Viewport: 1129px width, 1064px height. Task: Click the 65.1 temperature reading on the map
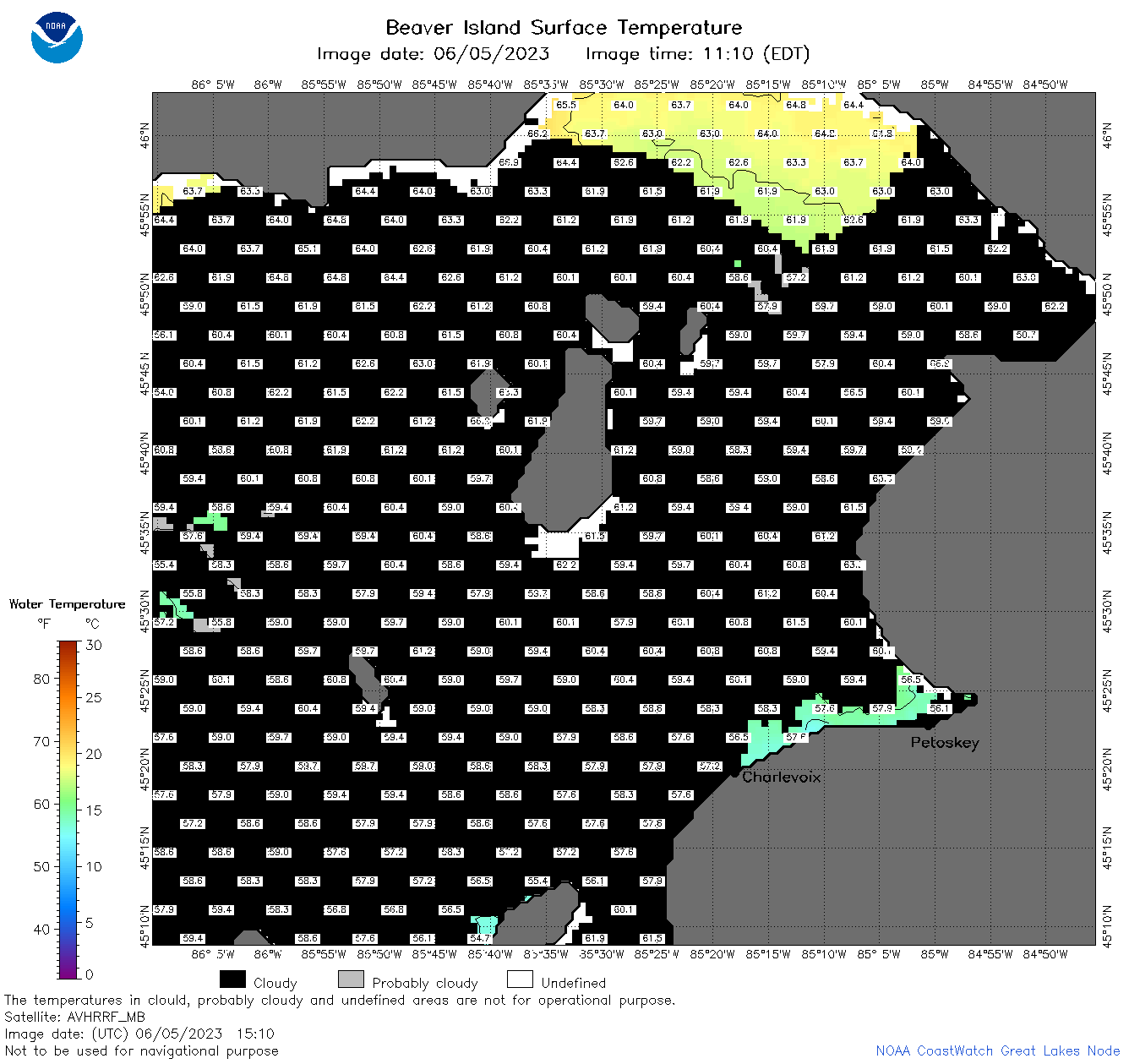pyautogui.click(x=308, y=249)
